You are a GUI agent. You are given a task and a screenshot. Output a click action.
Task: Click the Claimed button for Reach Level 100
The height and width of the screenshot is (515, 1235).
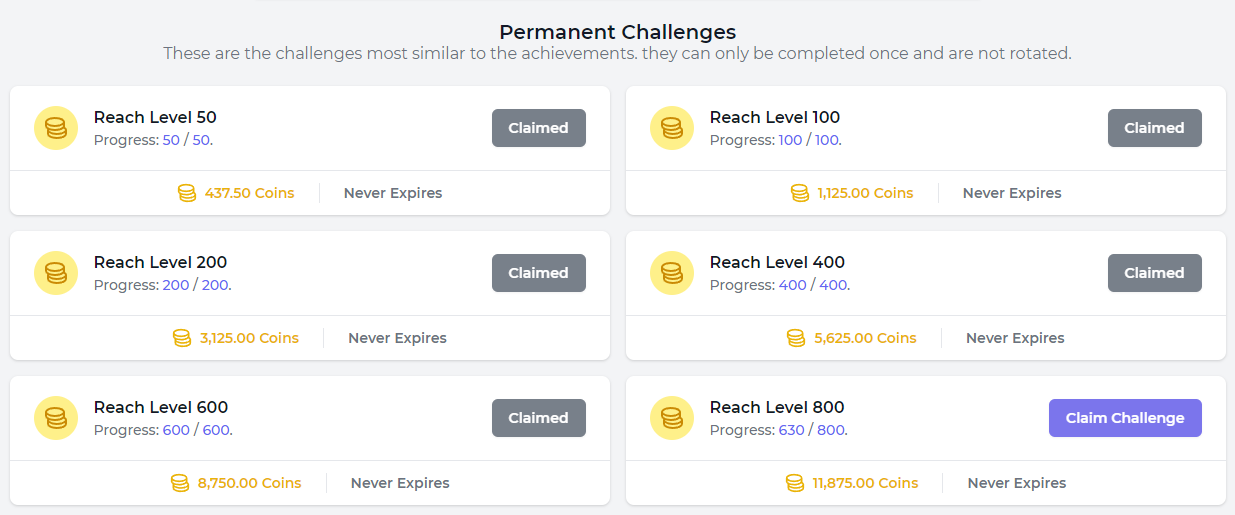[x=1154, y=128]
